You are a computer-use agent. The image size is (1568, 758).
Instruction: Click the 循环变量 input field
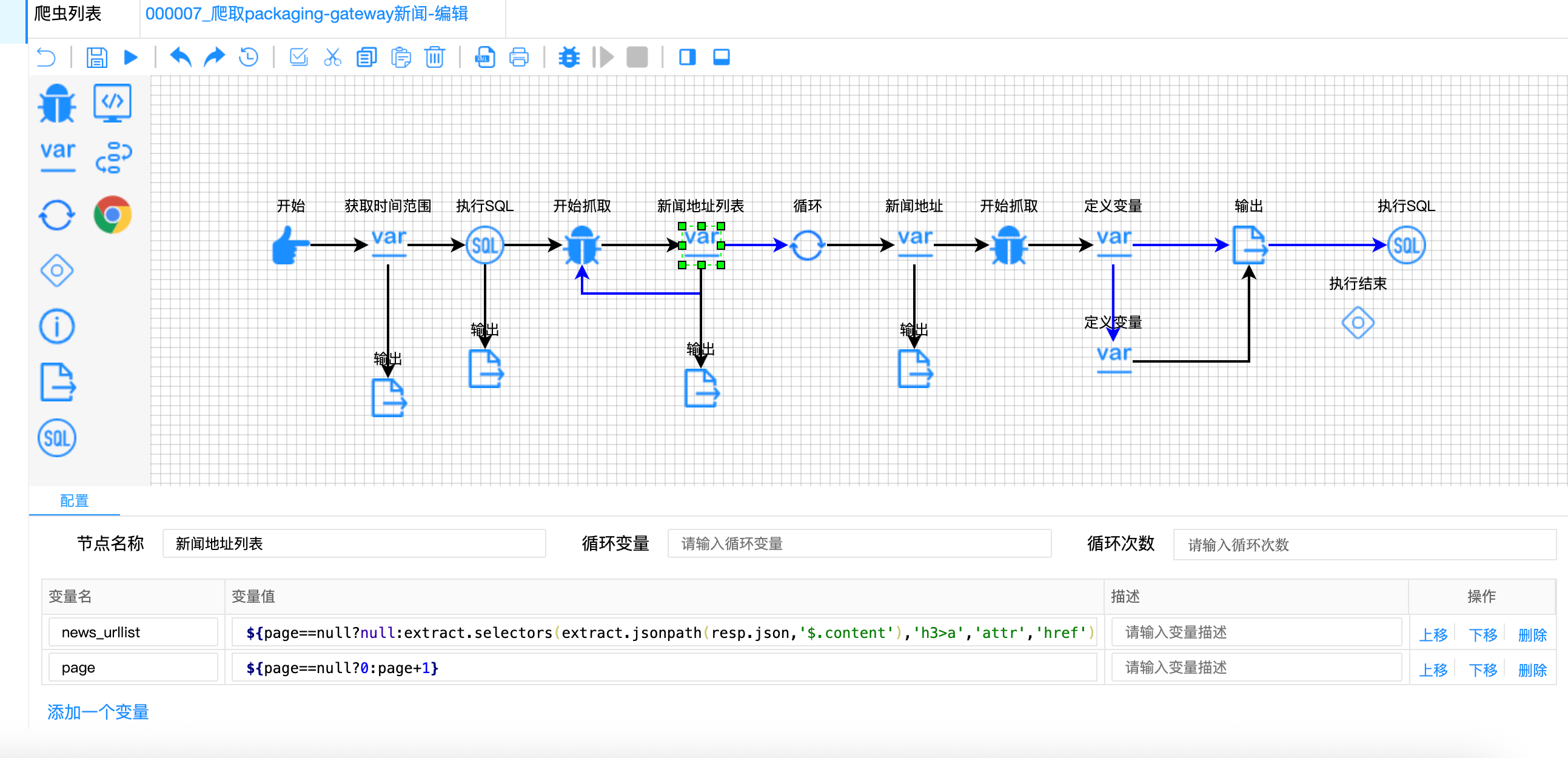pos(859,543)
